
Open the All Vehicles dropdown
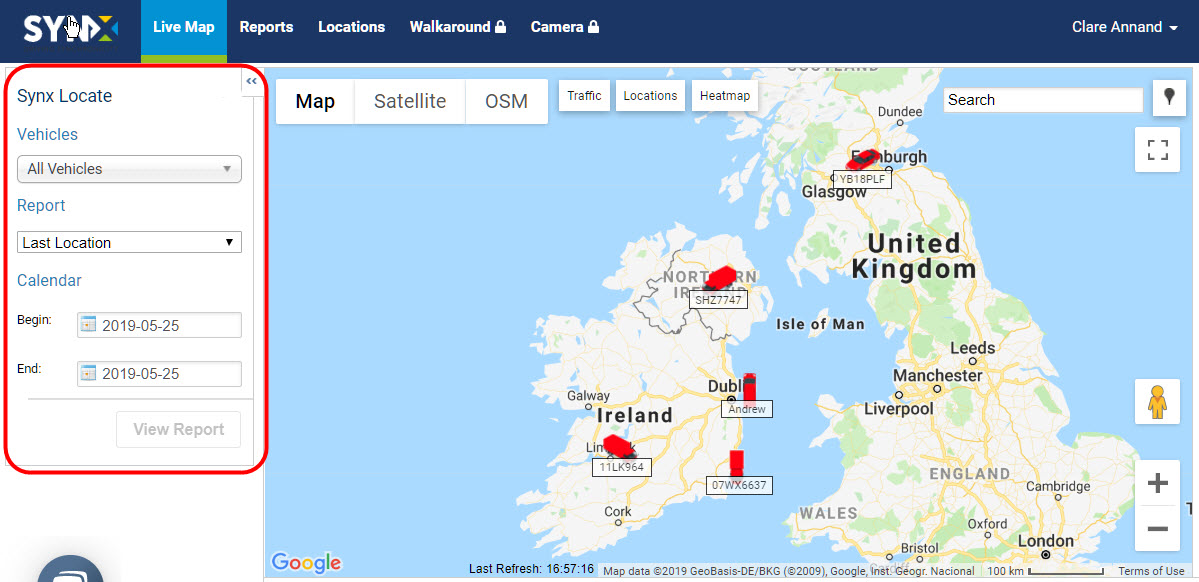[129, 169]
